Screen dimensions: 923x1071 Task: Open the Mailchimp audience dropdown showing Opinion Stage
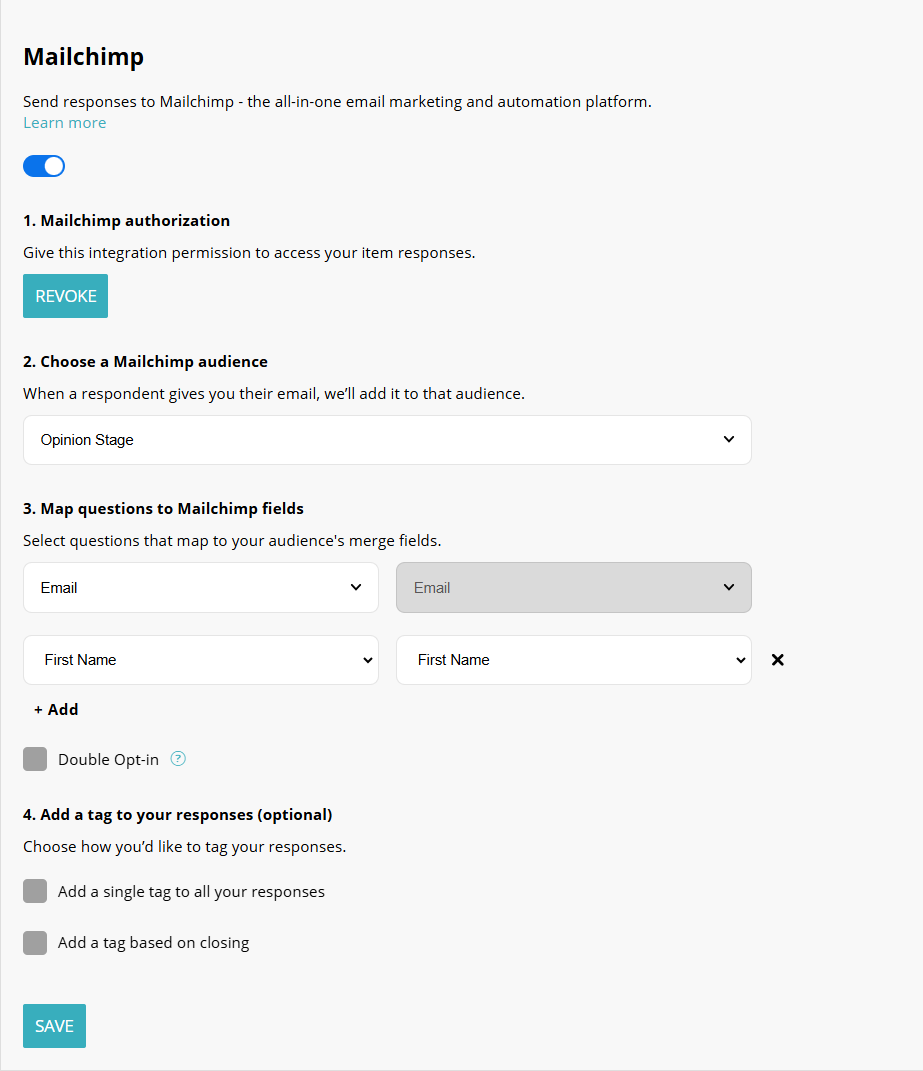coord(387,440)
